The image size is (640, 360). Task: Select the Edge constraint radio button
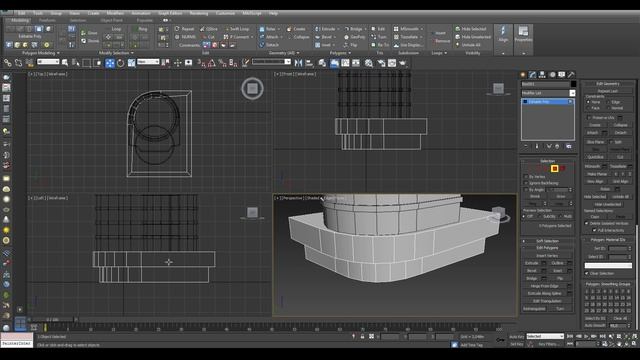pyautogui.click(x=609, y=102)
